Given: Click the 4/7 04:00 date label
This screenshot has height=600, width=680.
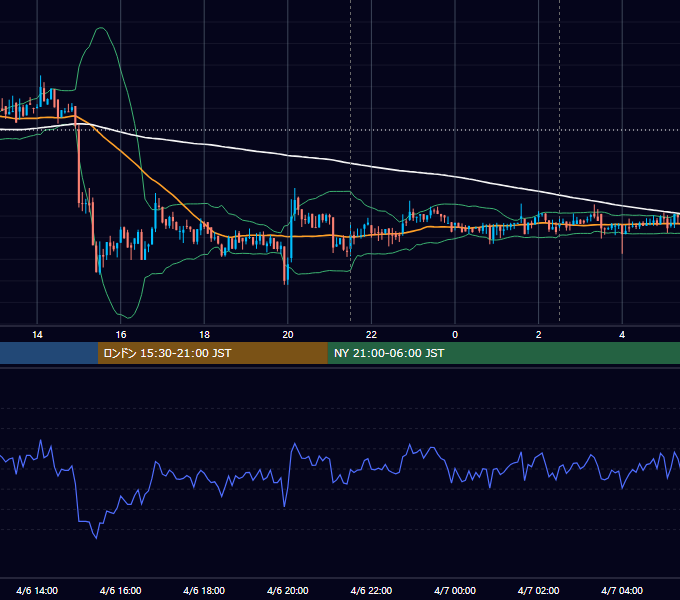Looking at the screenshot, I should click(622, 590).
